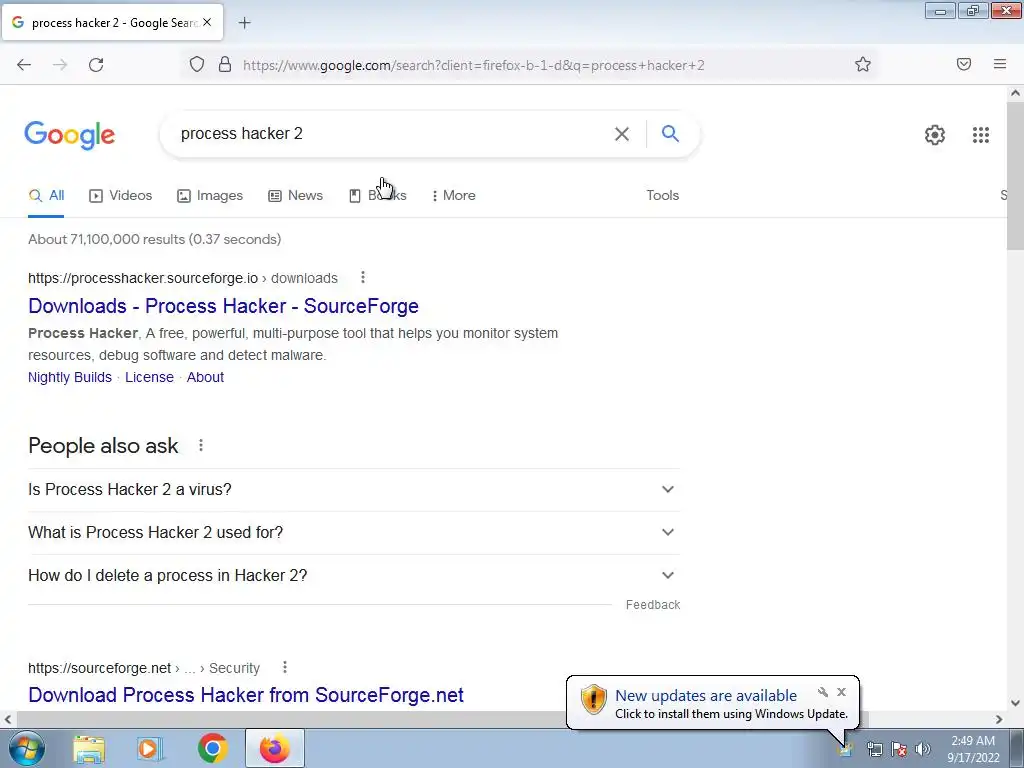Open the Tools search filter
Image resolution: width=1024 pixels, height=768 pixels.
point(662,195)
